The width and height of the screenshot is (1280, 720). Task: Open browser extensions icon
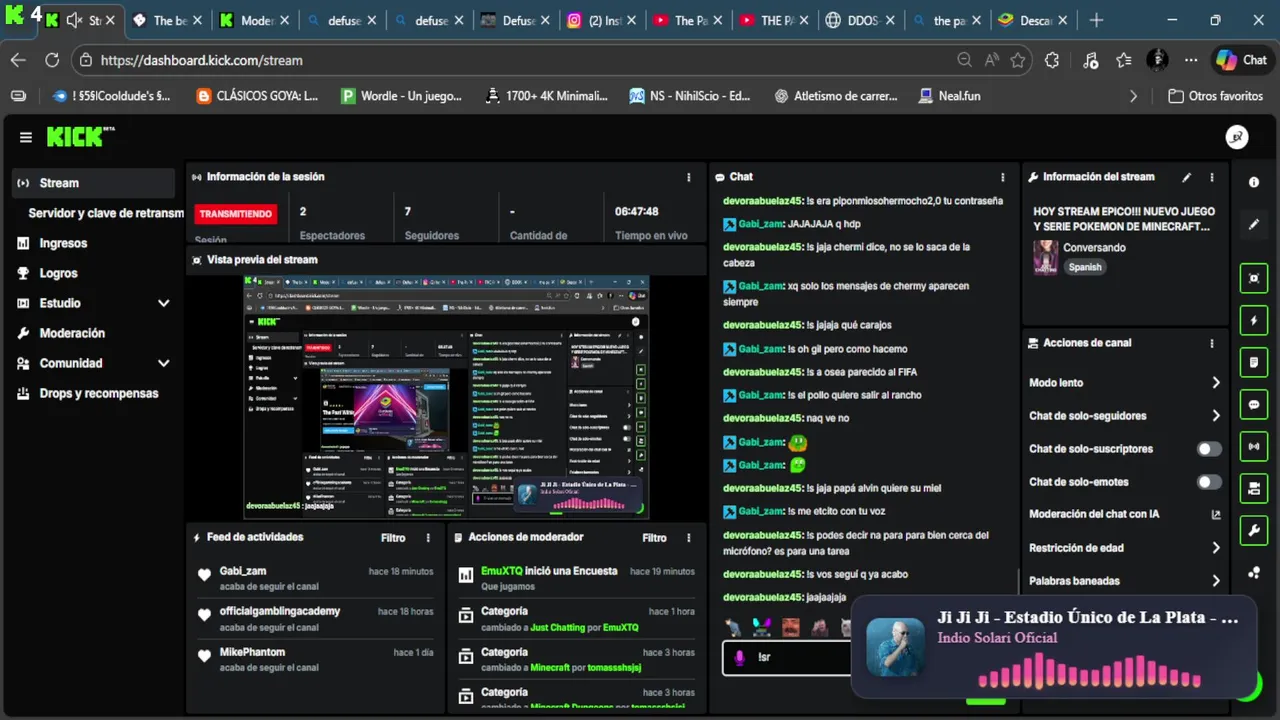click(1052, 60)
